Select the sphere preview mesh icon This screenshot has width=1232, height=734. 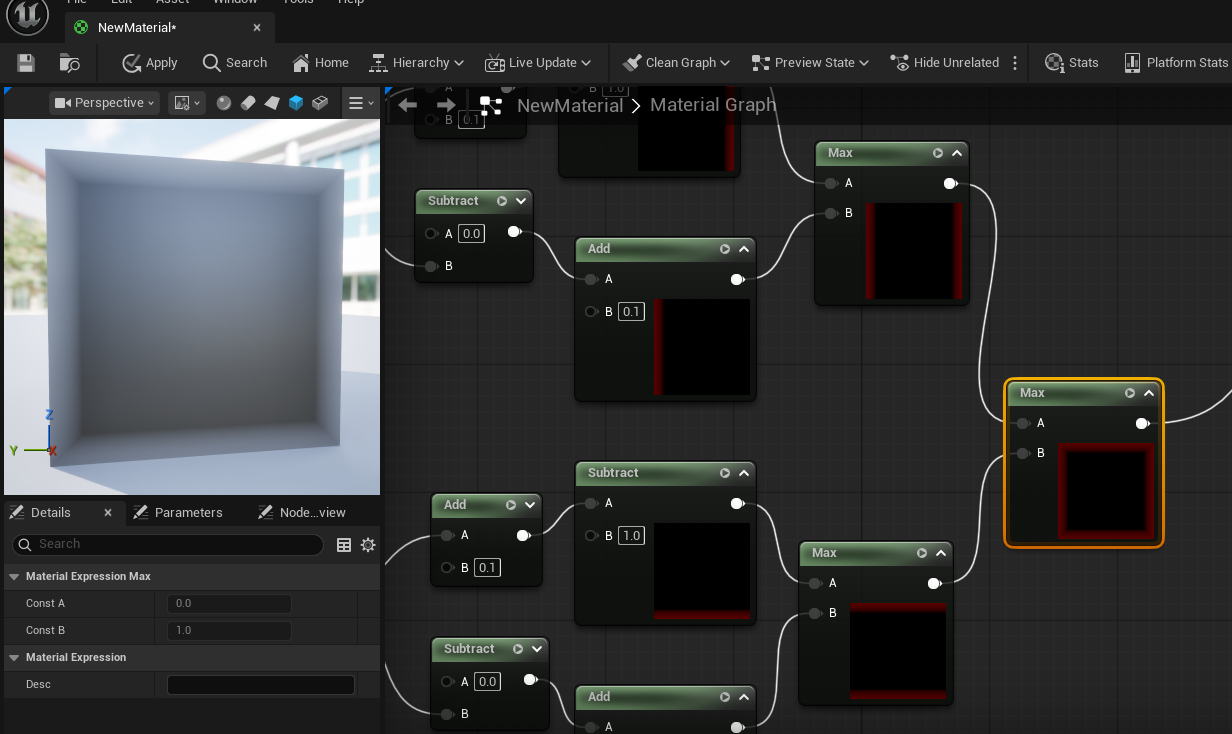(x=224, y=102)
